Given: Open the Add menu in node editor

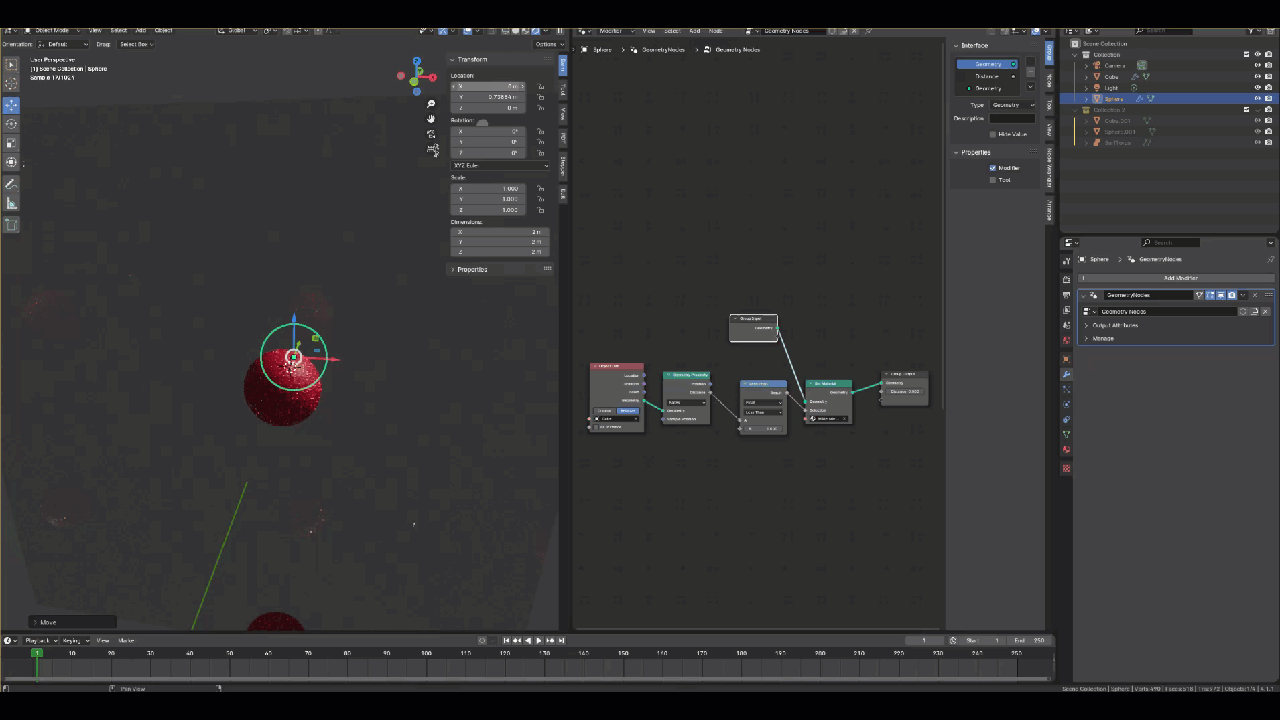Looking at the screenshot, I should click(x=694, y=31).
